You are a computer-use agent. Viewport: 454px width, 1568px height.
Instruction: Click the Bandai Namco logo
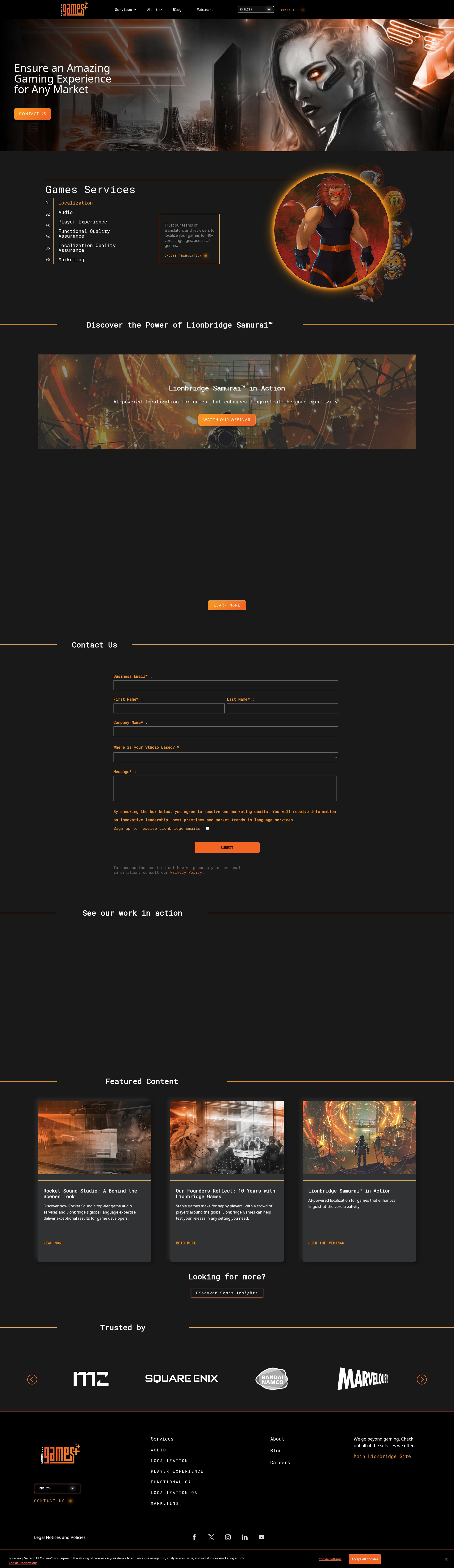click(x=272, y=1379)
